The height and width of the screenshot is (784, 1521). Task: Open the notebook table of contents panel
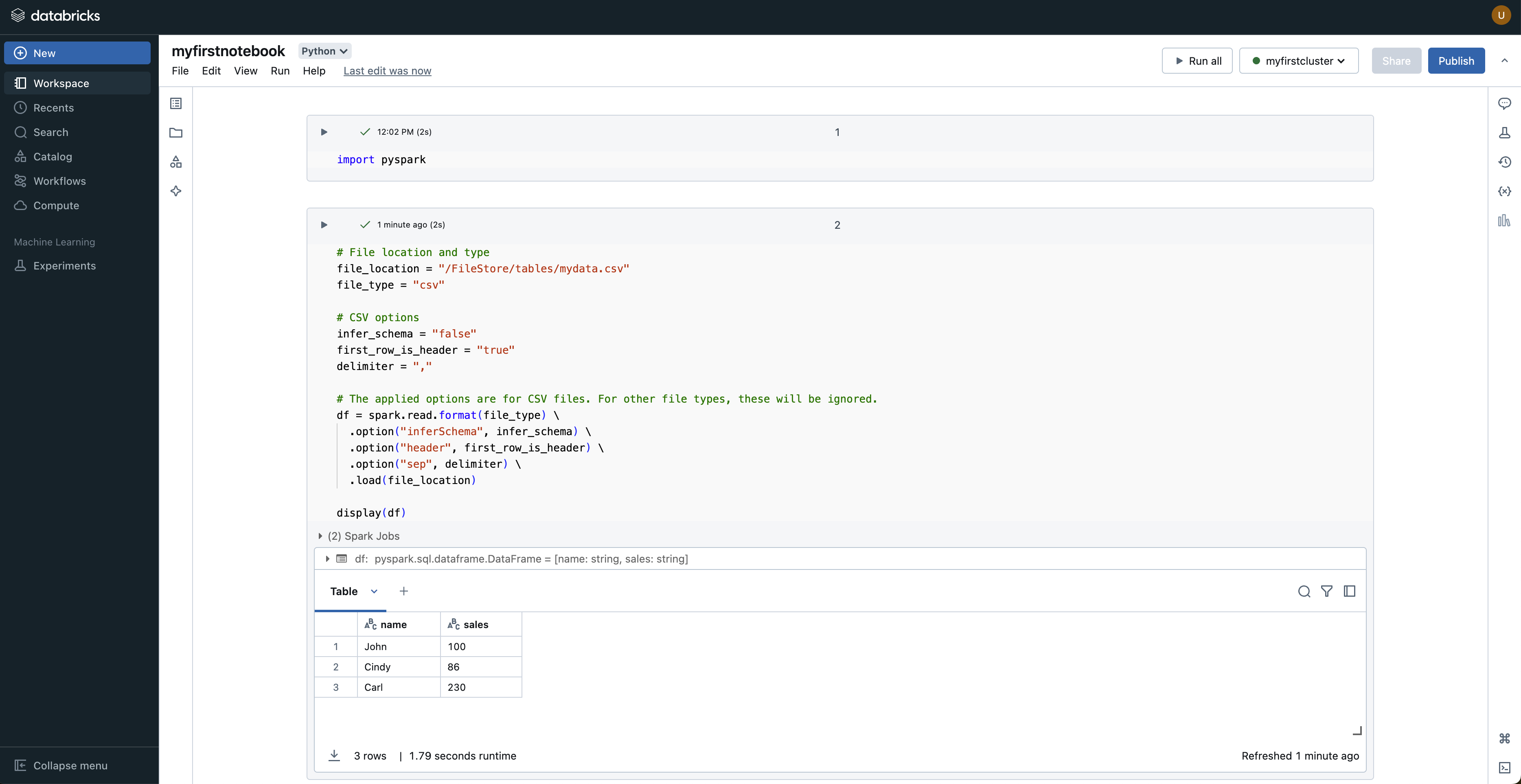(176, 103)
